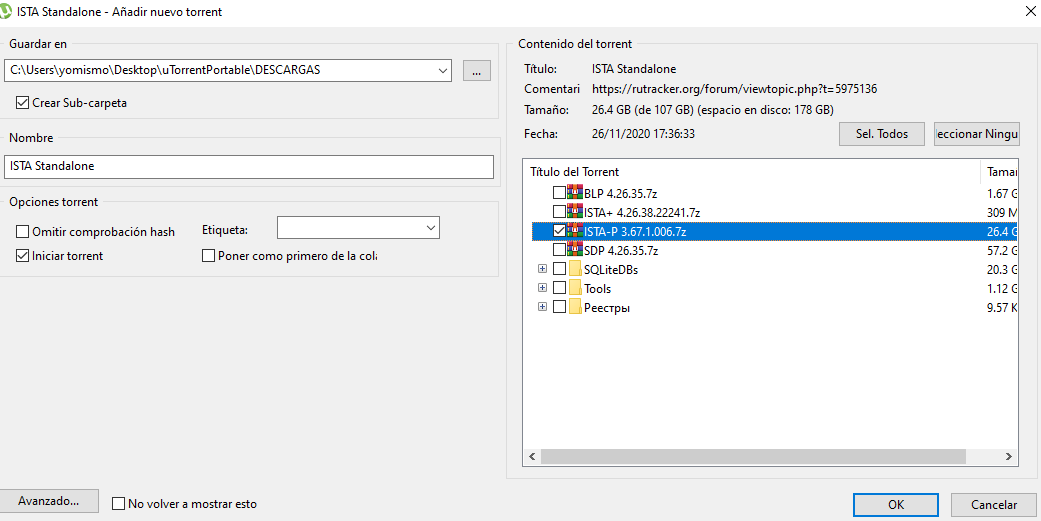Screen dimensions: 1041x521
Task: Click the ISTA-P 3.67.1.006.7z archive icon
Action: pyautogui.click(x=575, y=231)
